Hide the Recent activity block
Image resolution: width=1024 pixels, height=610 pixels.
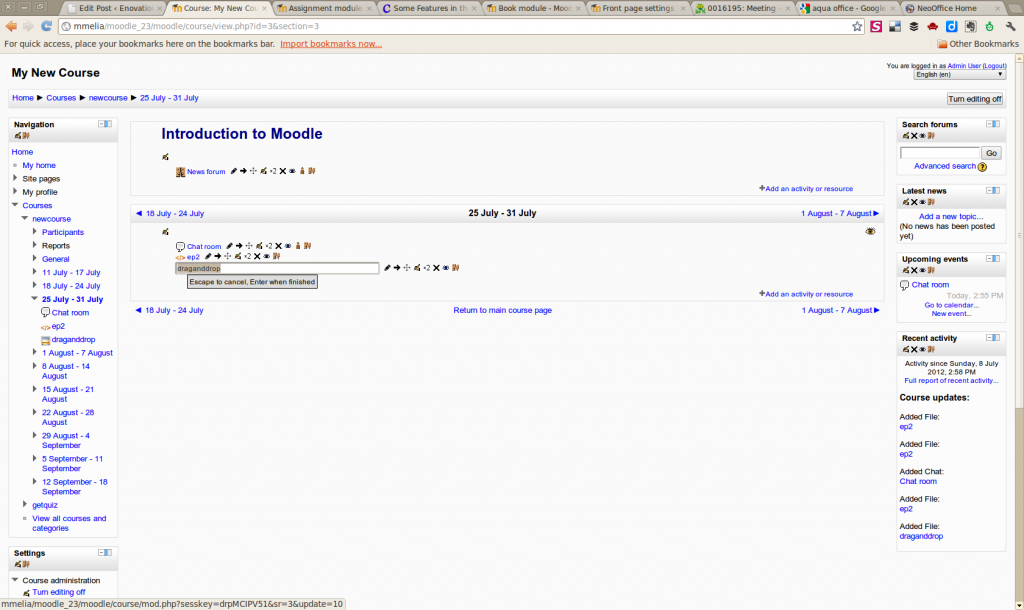coord(923,349)
